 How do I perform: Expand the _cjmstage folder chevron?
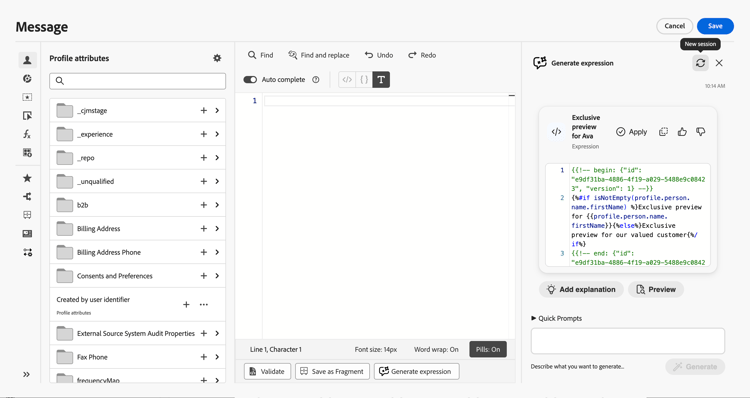[217, 111]
